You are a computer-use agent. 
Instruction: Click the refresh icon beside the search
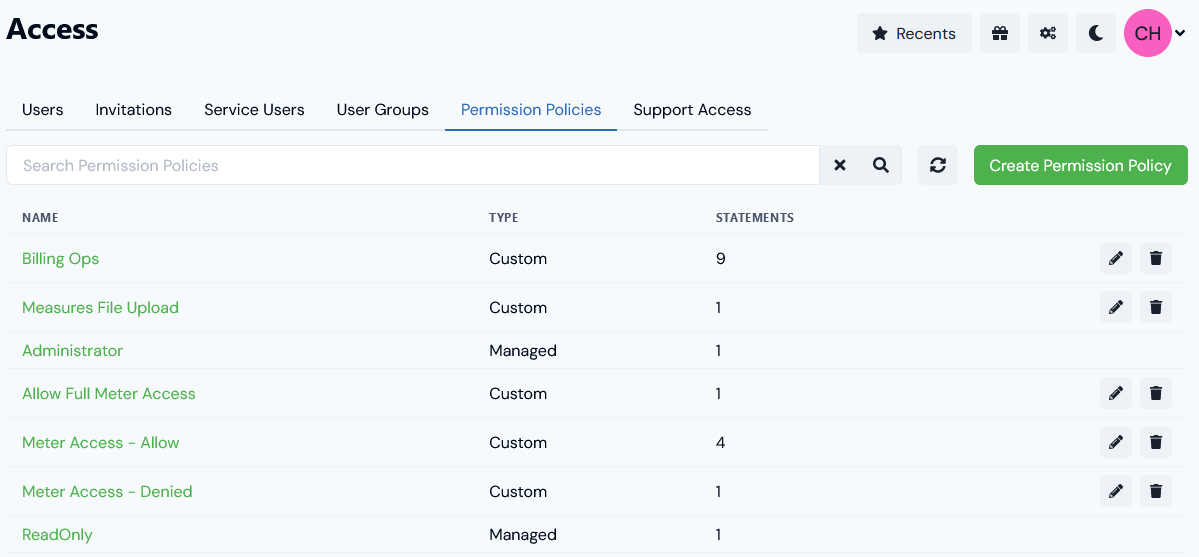937,165
